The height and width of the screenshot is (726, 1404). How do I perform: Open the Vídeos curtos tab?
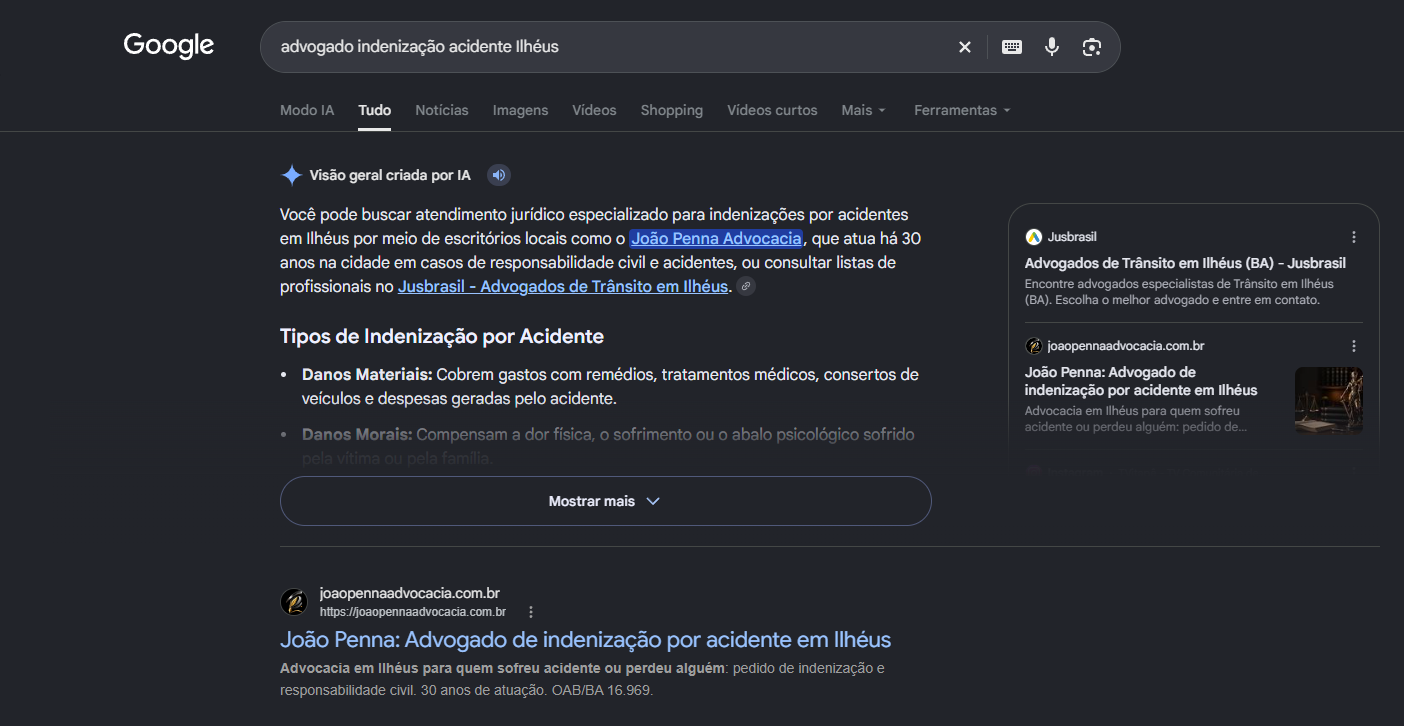[x=772, y=110]
